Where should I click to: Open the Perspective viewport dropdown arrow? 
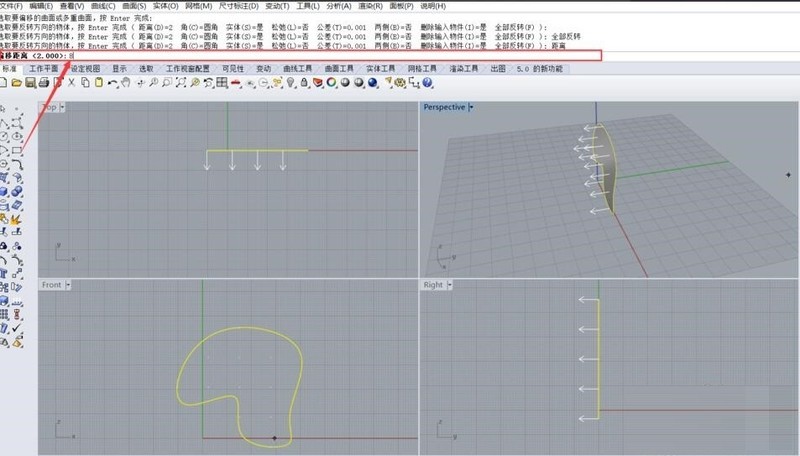[x=471, y=107]
